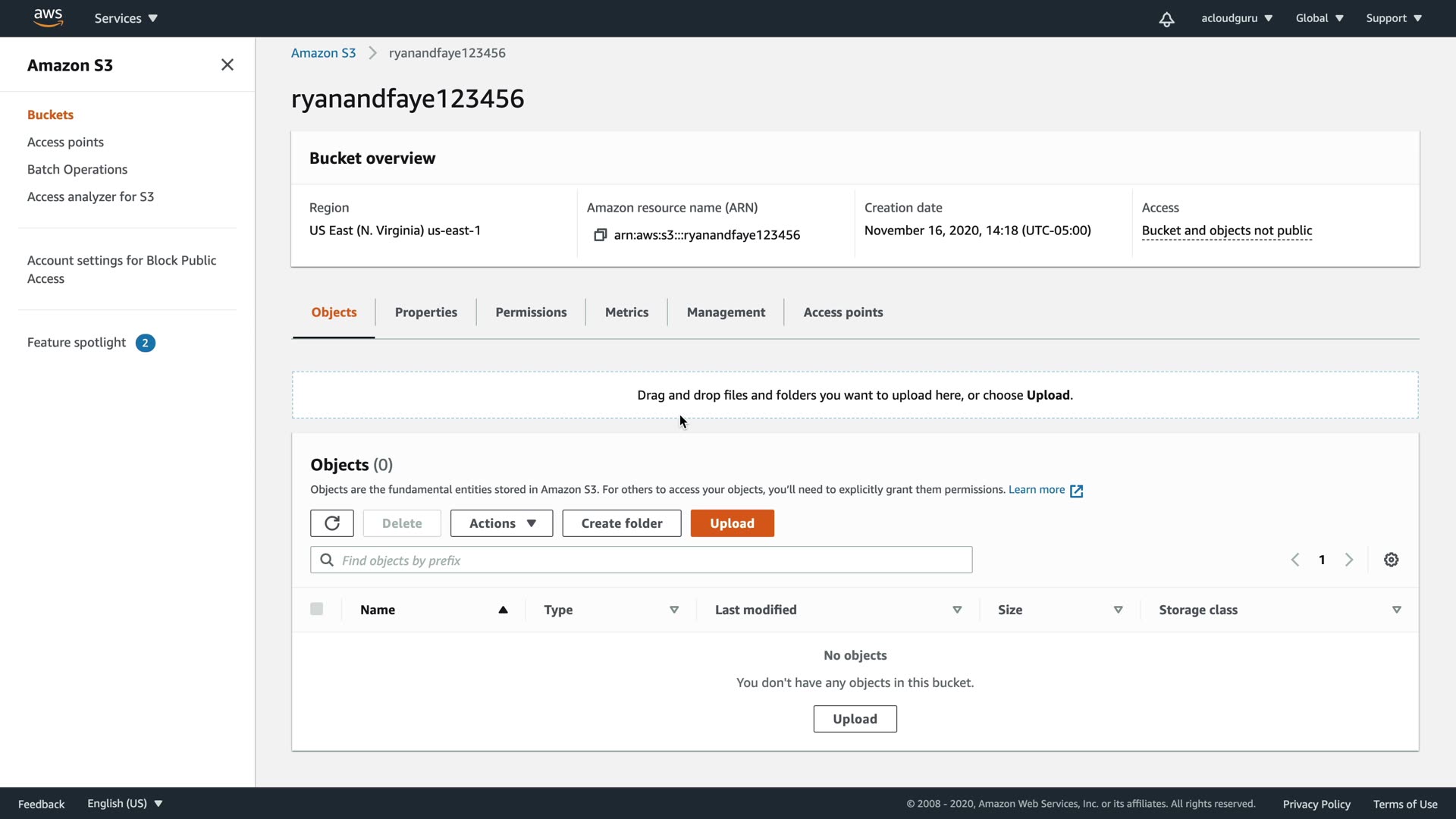Copy the bucket ARN with copy icon

tap(600, 235)
